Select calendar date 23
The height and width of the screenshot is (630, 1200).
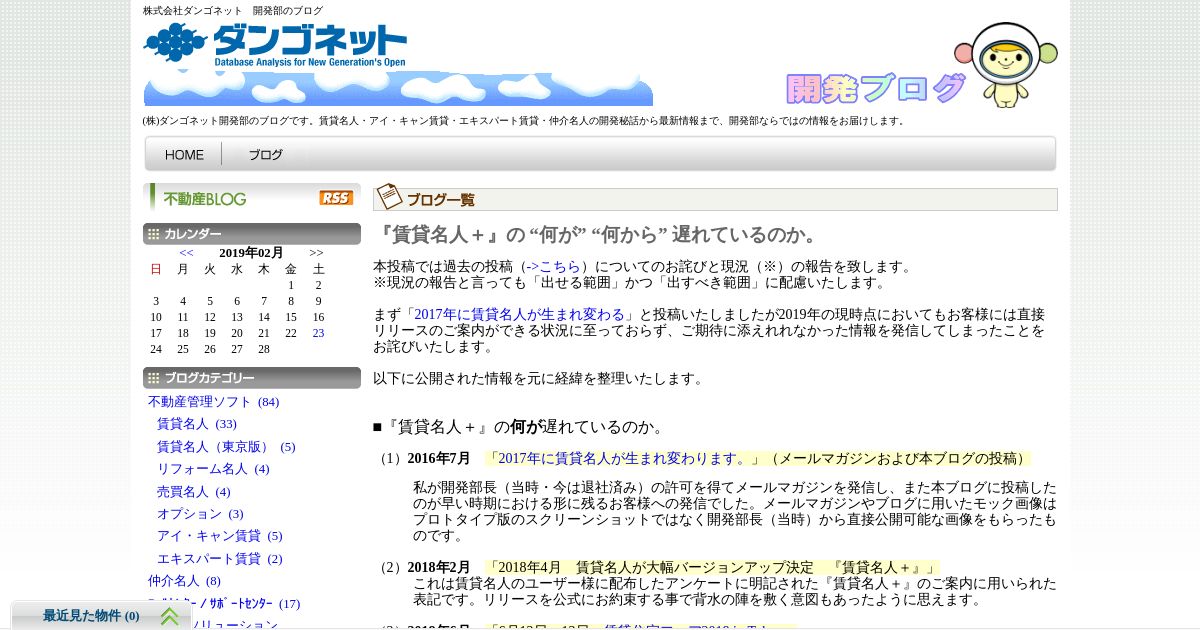318,333
